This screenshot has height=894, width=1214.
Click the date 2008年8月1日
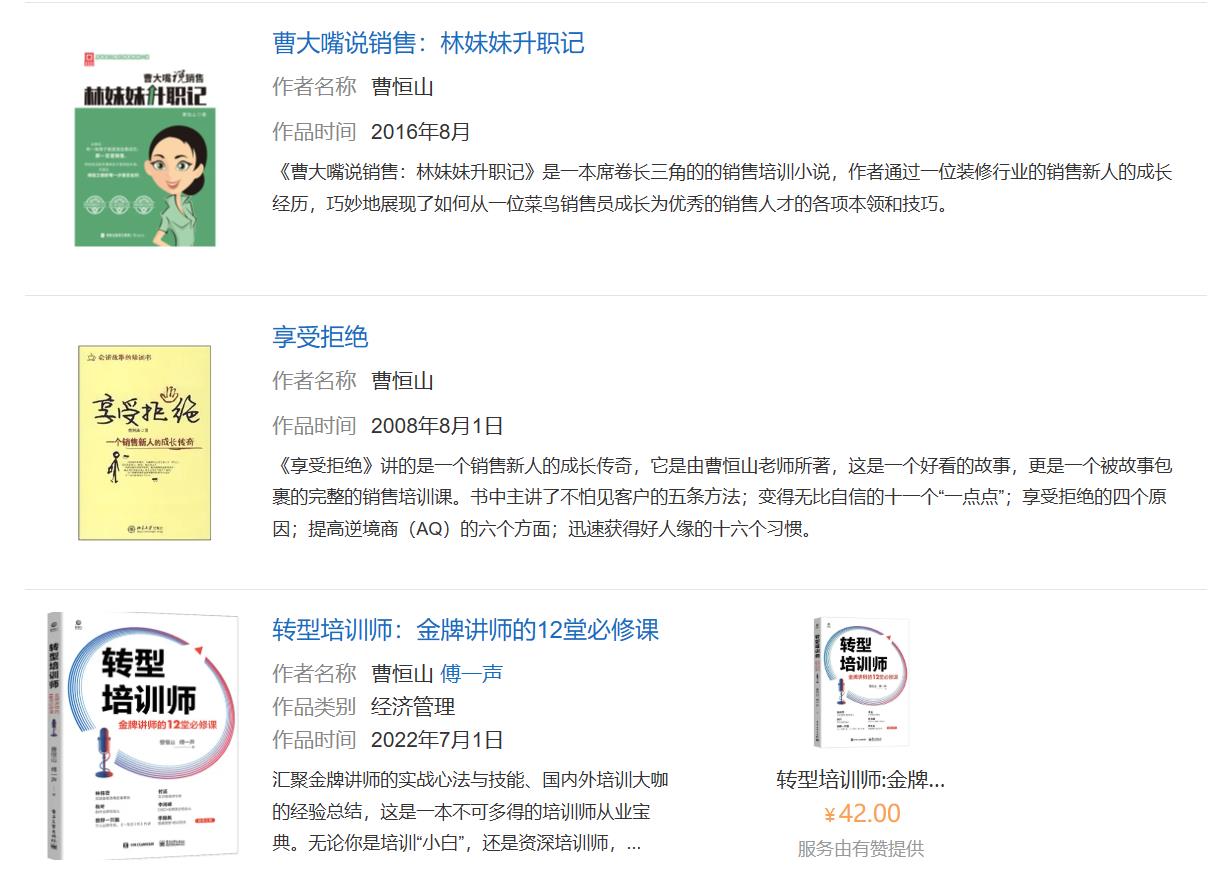(437, 426)
